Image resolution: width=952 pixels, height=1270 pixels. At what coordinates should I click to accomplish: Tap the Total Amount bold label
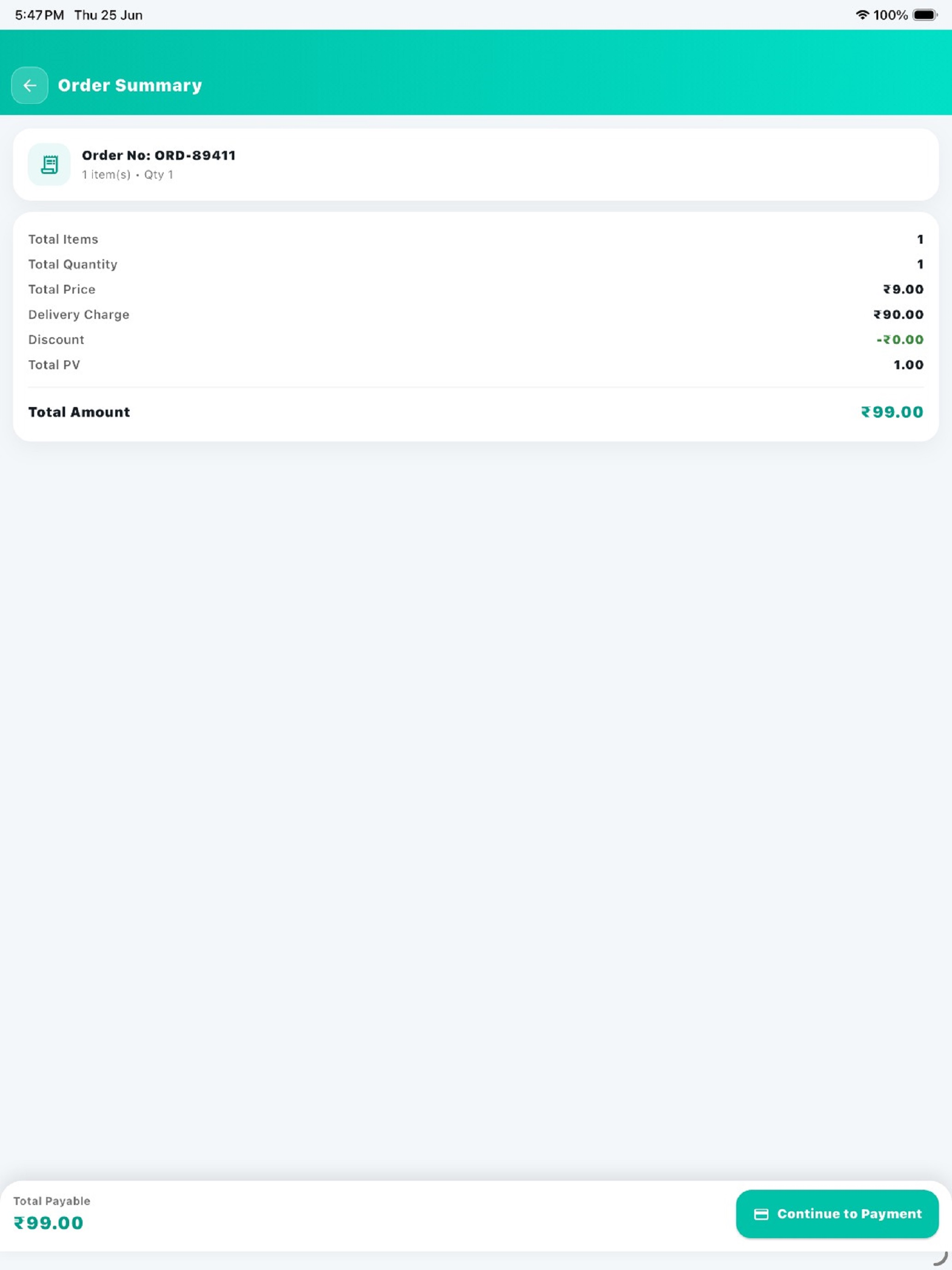tap(79, 412)
